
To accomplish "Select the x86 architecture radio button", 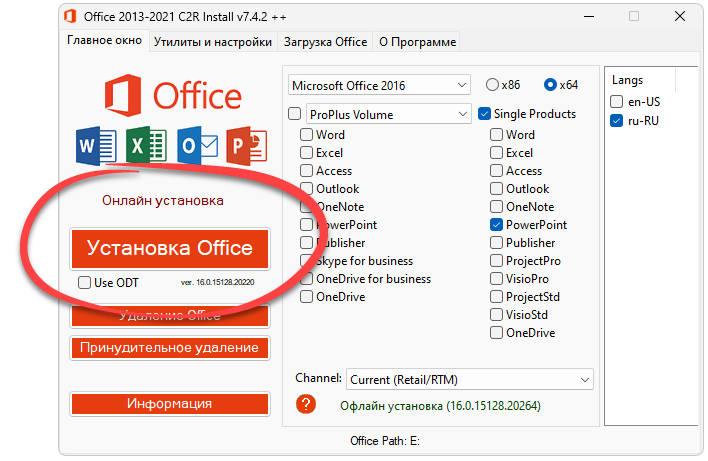I will pyautogui.click(x=492, y=85).
